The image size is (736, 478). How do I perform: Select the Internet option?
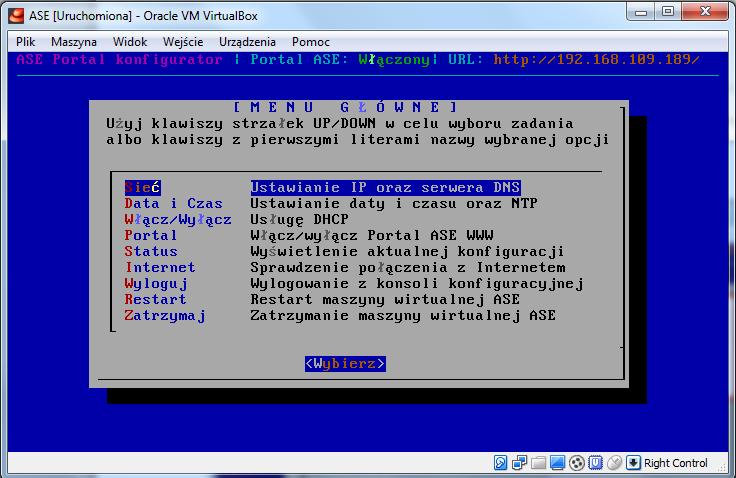click(x=160, y=267)
